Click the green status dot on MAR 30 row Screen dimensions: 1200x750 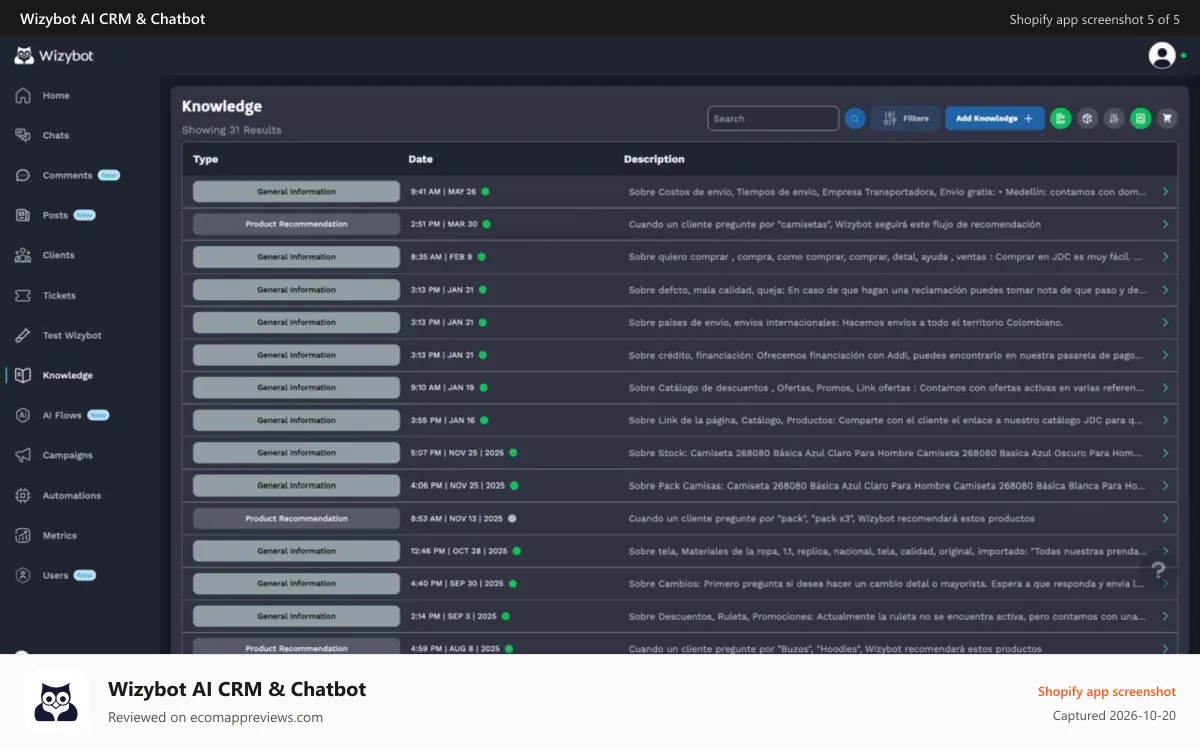[x=487, y=224]
